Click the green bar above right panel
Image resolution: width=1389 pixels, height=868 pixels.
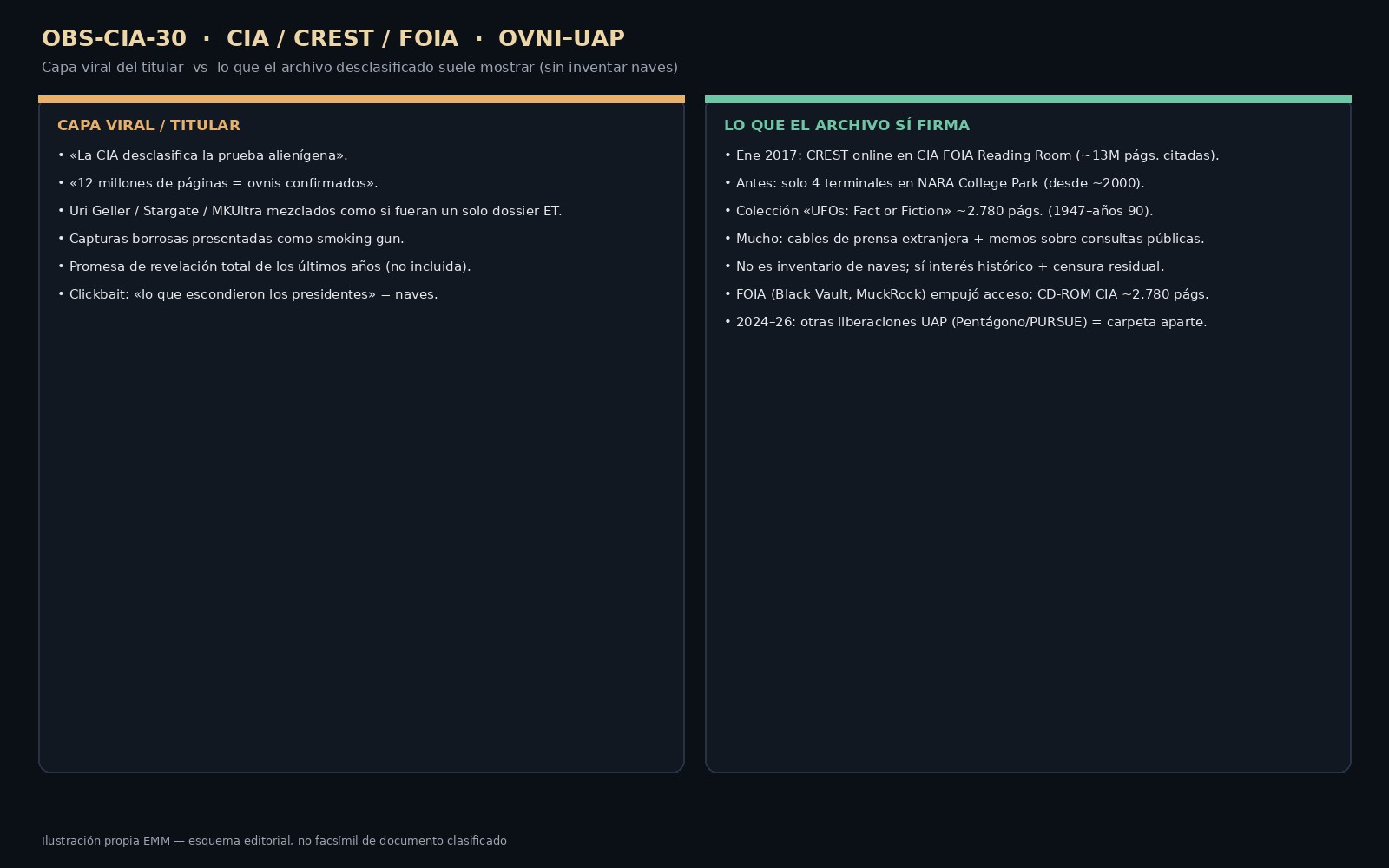tap(1028, 99)
